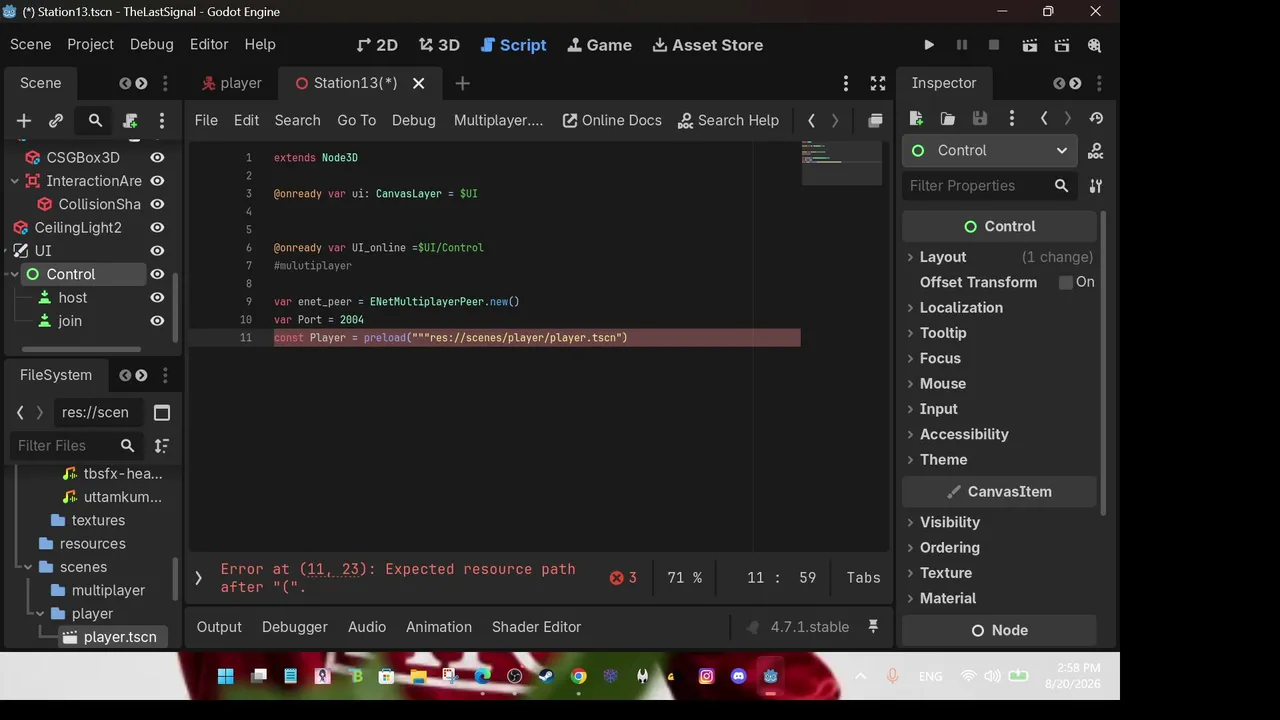The width and height of the screenshot is (1280, 720).
Task: Instantiate a child scene using the link icon
Action: [x=56, y=121]
